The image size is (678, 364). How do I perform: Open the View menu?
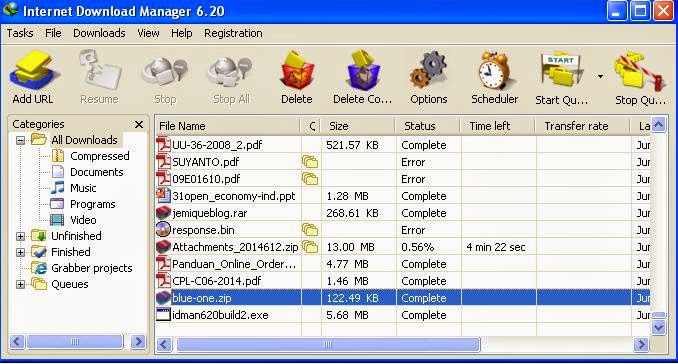pos(148,33)
